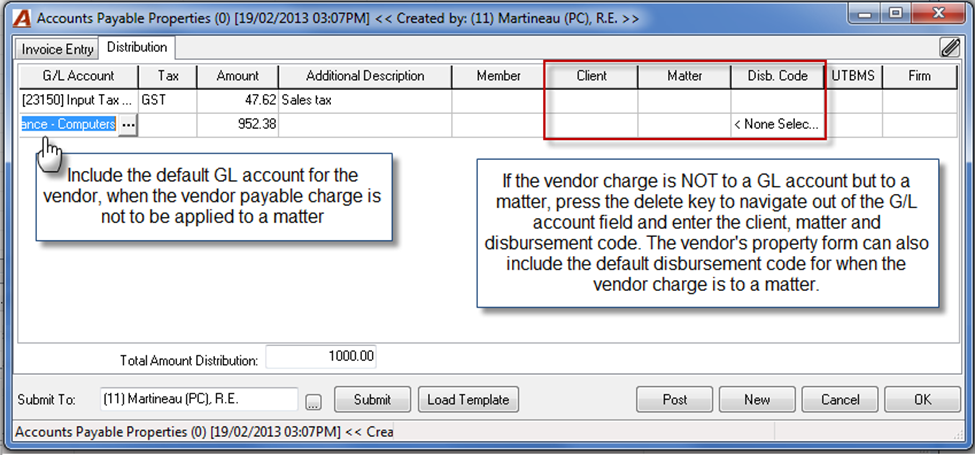Select the 47.62 amount cell
Image resolution: width=975 pixels, height=455 pixels.
238,101
